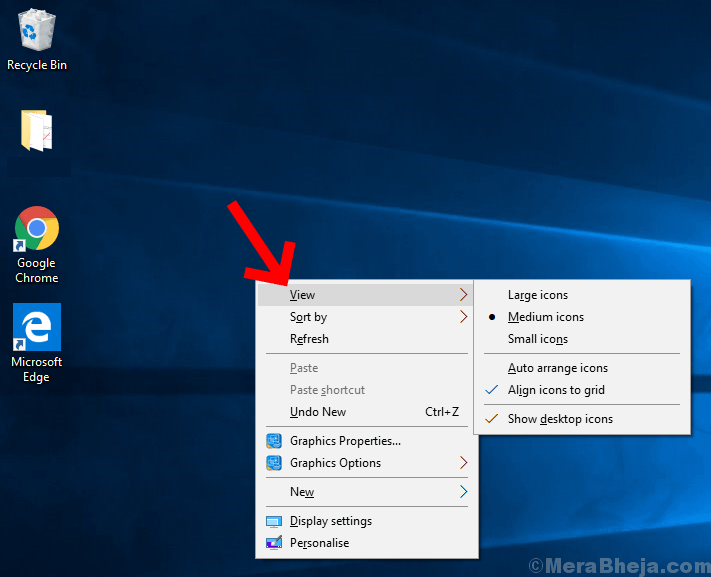Screen dimensions: 711x577
Task: Click the greyed Paste shortcut entry
Action: [365, 390]
